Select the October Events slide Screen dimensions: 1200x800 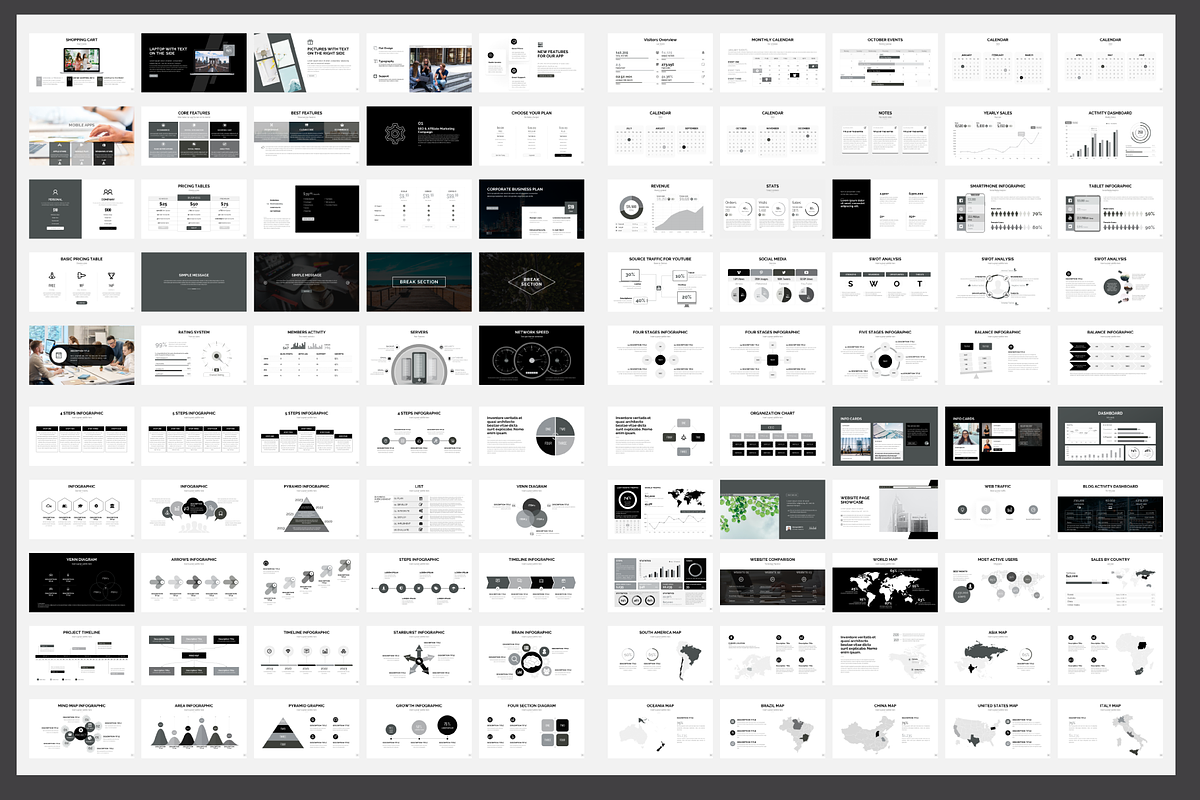pos(885,63)
